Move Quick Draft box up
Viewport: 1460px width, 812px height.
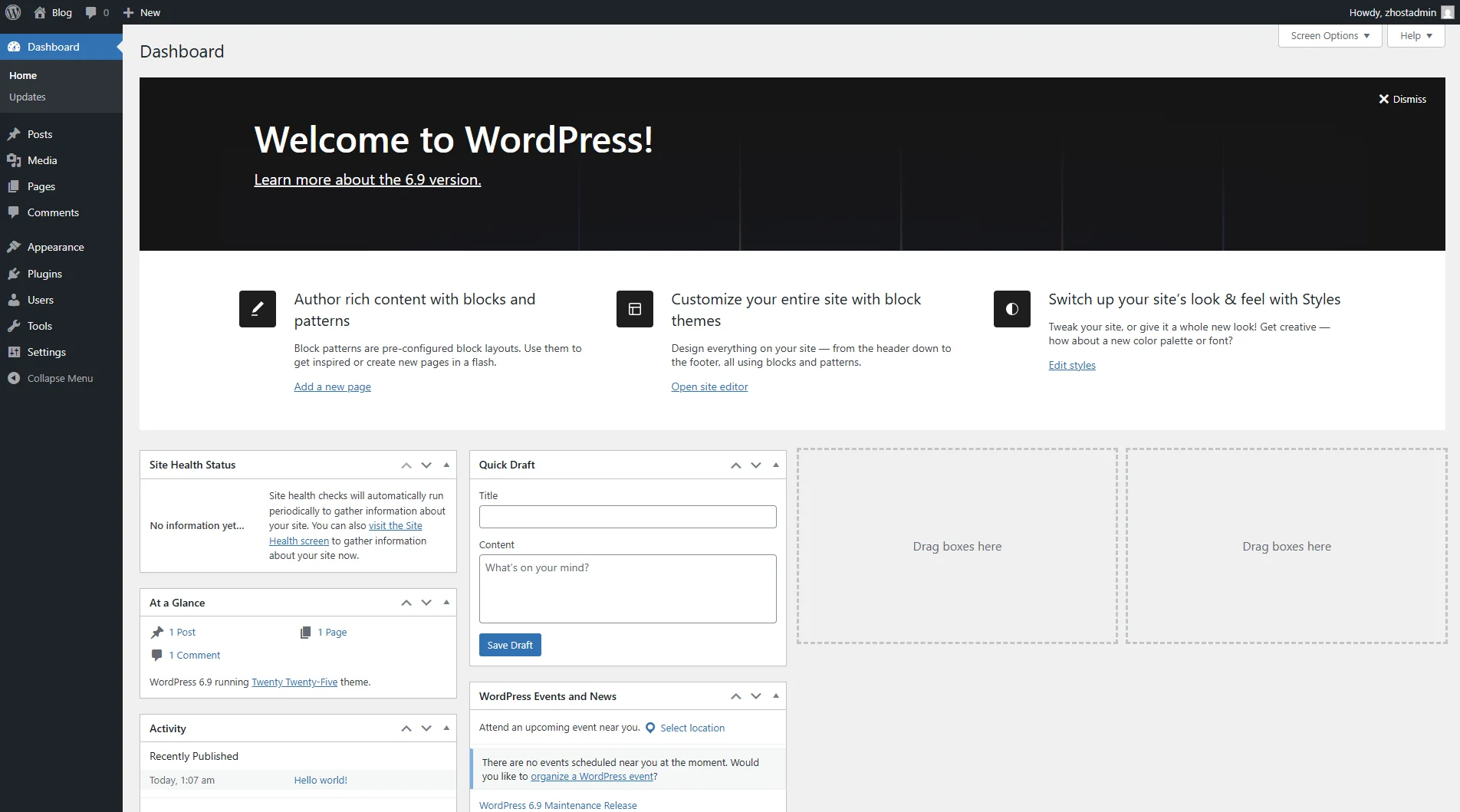(736, 465)
